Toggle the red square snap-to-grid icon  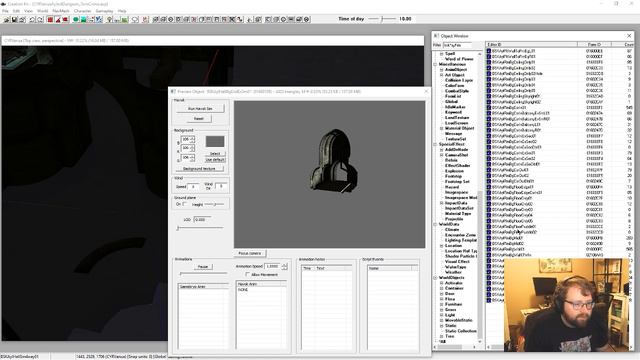pyautogui.click(x=50, y=19)
